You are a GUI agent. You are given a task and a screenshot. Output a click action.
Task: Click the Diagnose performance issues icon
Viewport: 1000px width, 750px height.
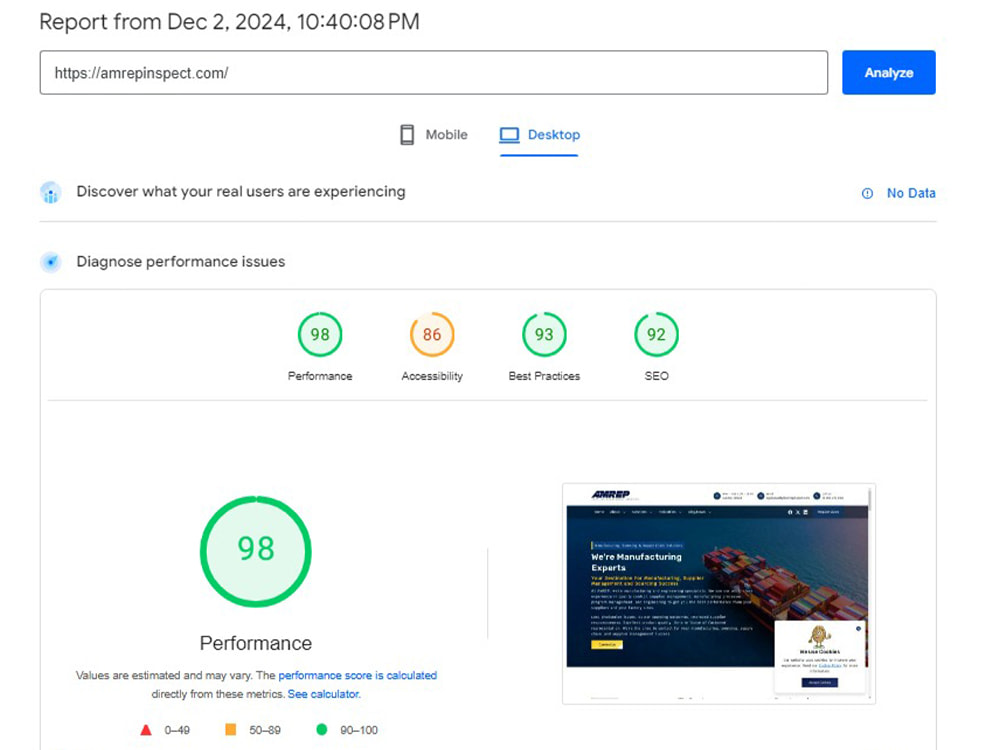click(51, 261)
